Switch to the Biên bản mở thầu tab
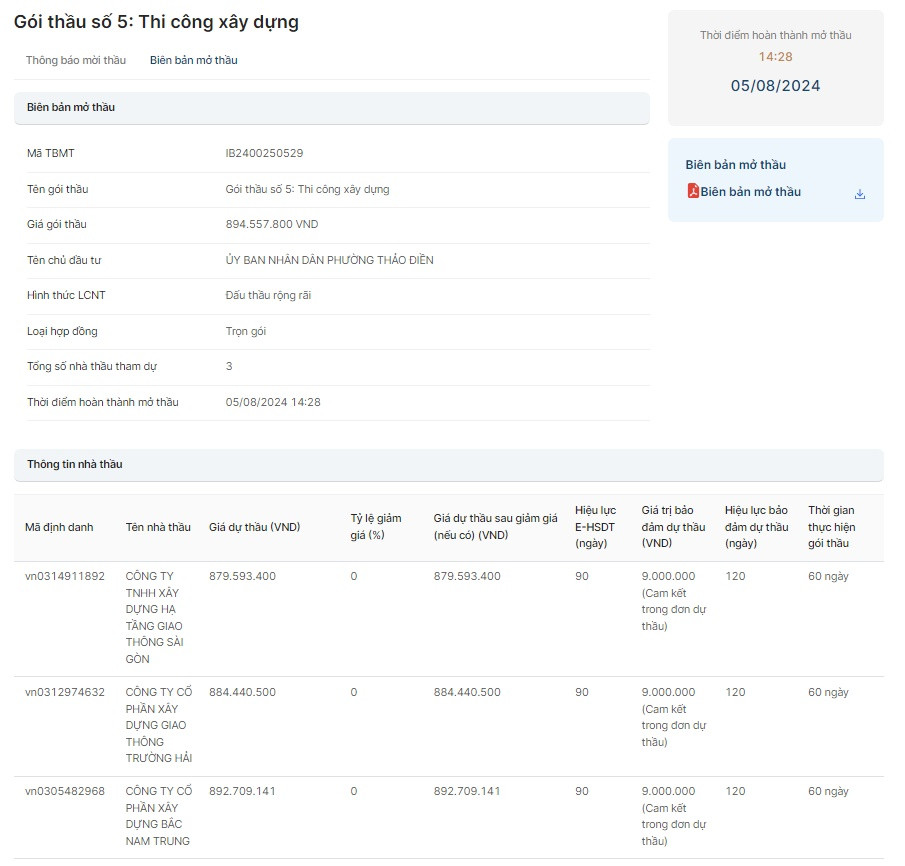The width and height of the screenshot is (905, 866). pos(194,60)
